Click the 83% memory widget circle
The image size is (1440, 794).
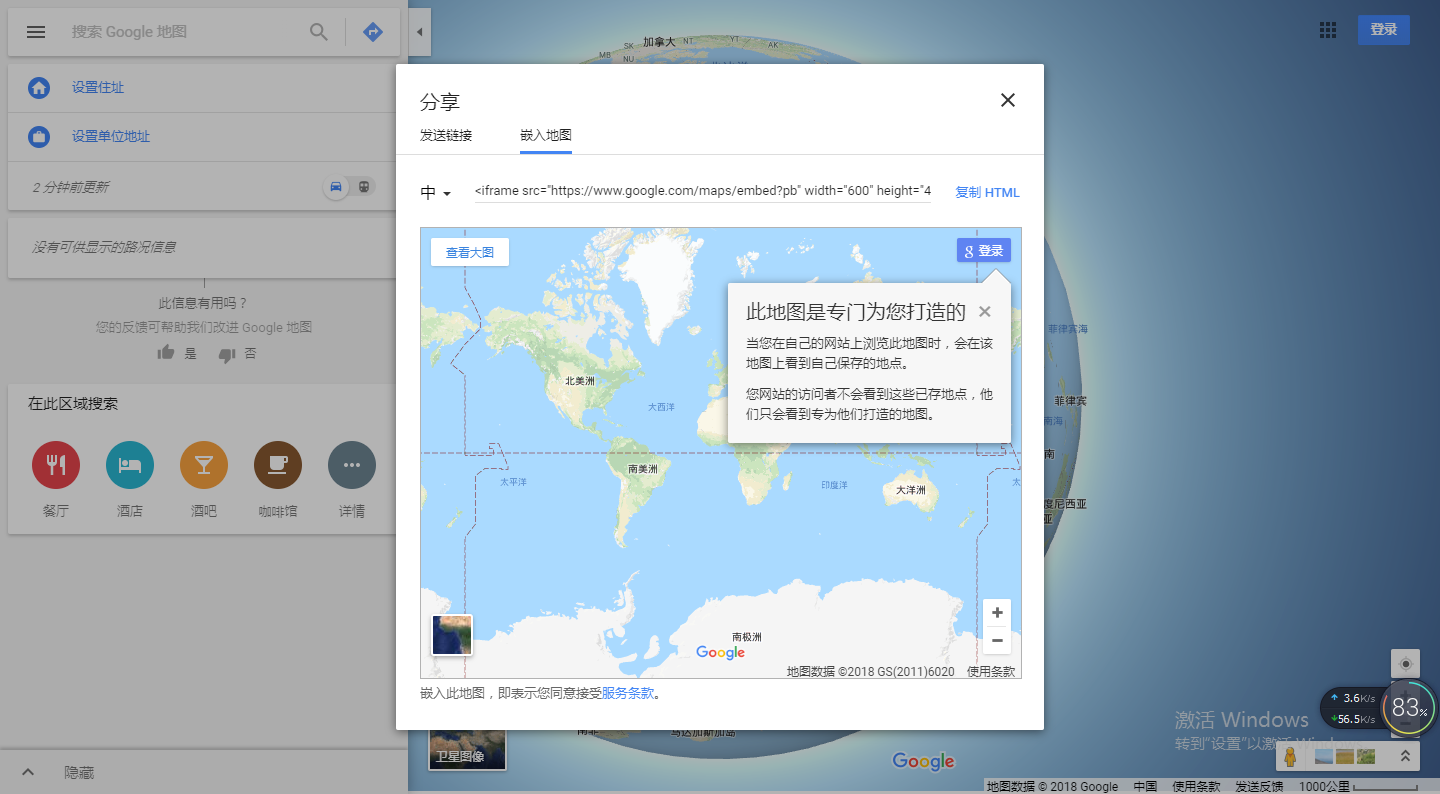tap(1409, 707)
